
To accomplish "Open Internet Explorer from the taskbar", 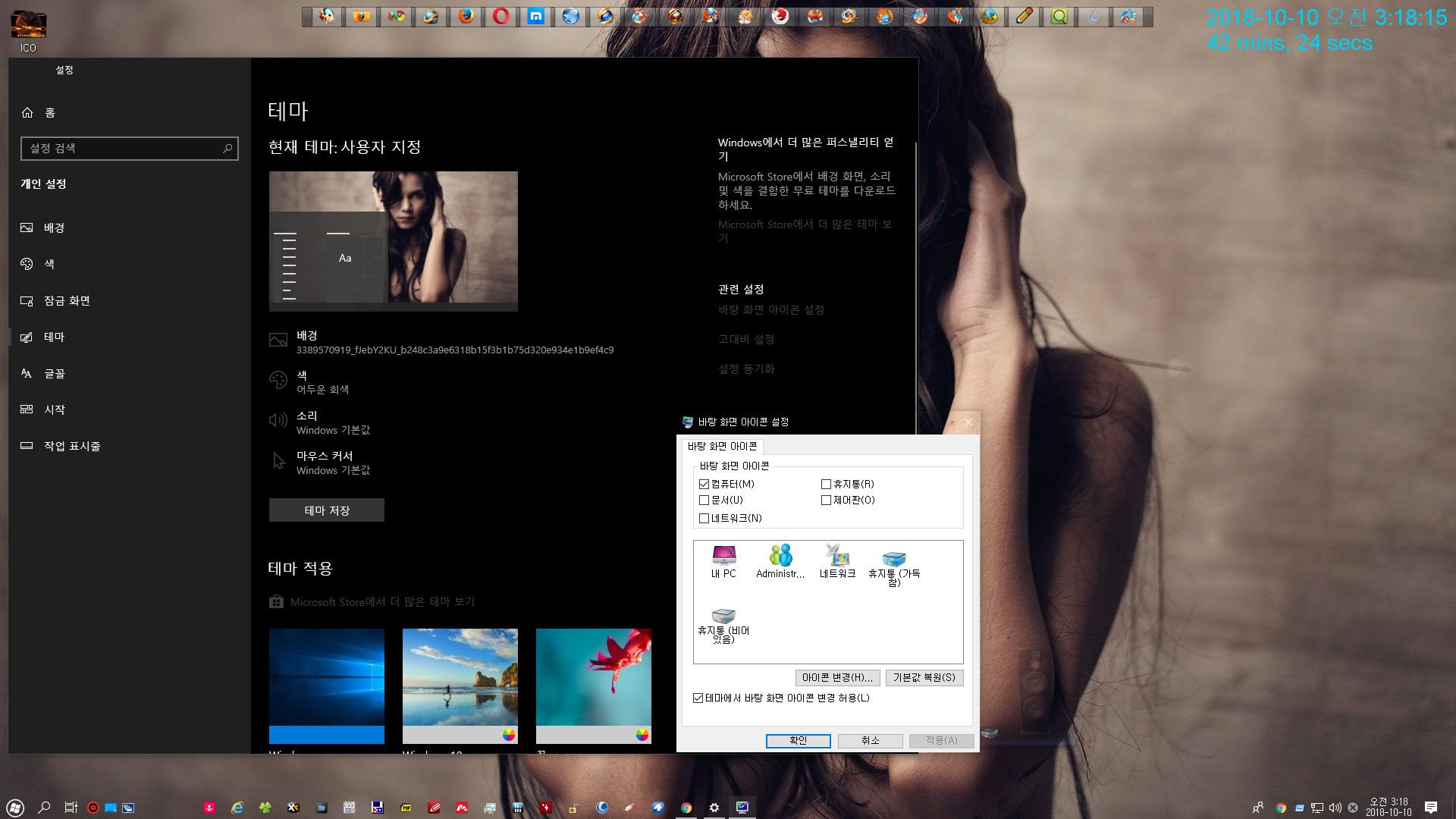I will [237, 808].
